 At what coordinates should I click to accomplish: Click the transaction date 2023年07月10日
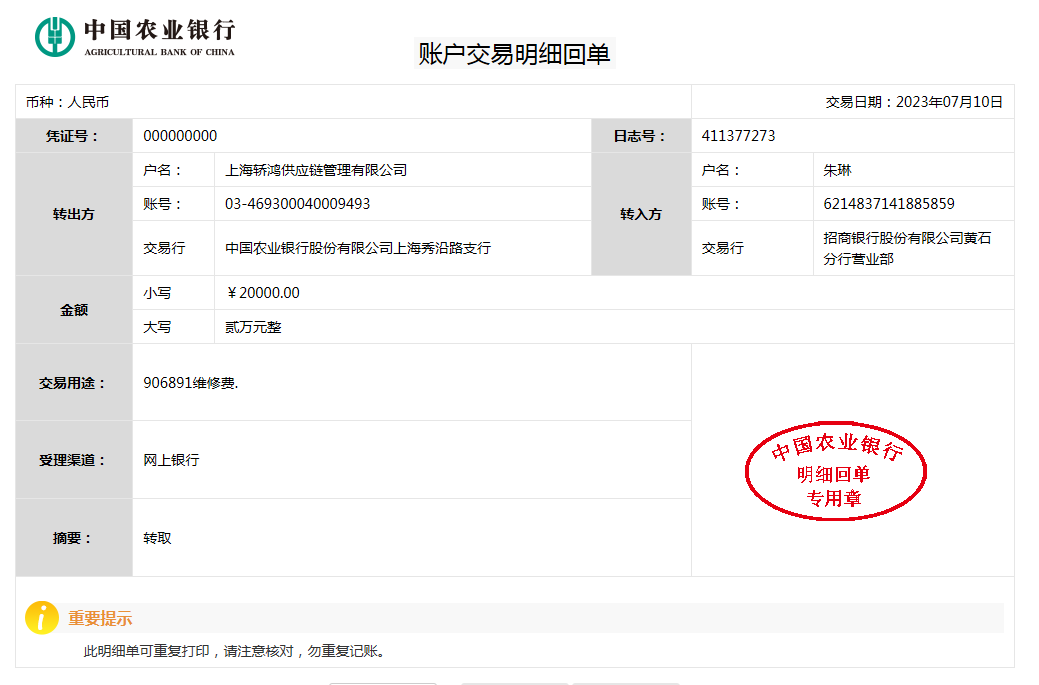(x=913, y=102)
